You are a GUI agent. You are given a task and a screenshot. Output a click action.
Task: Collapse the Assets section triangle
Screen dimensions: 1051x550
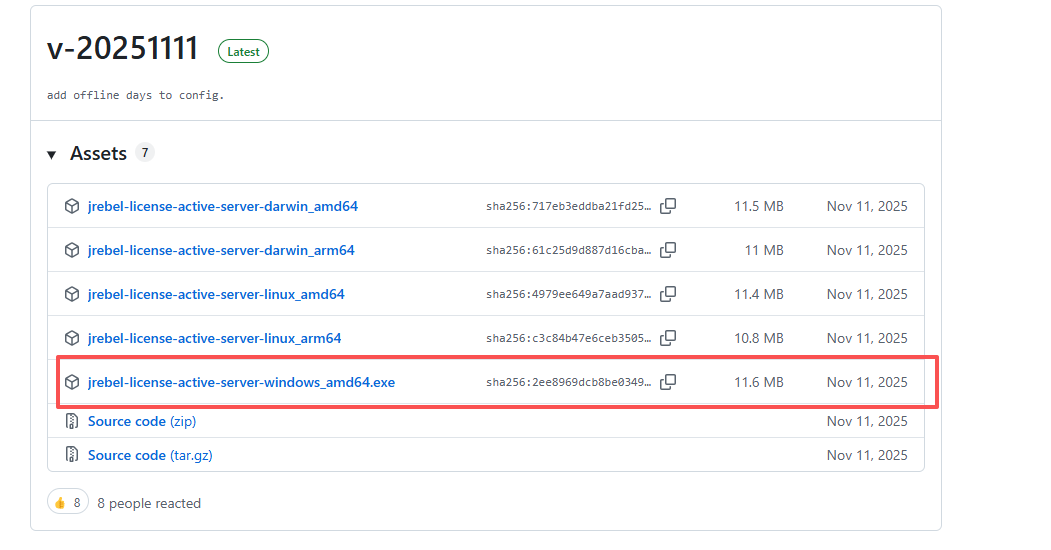pos(52,155)
